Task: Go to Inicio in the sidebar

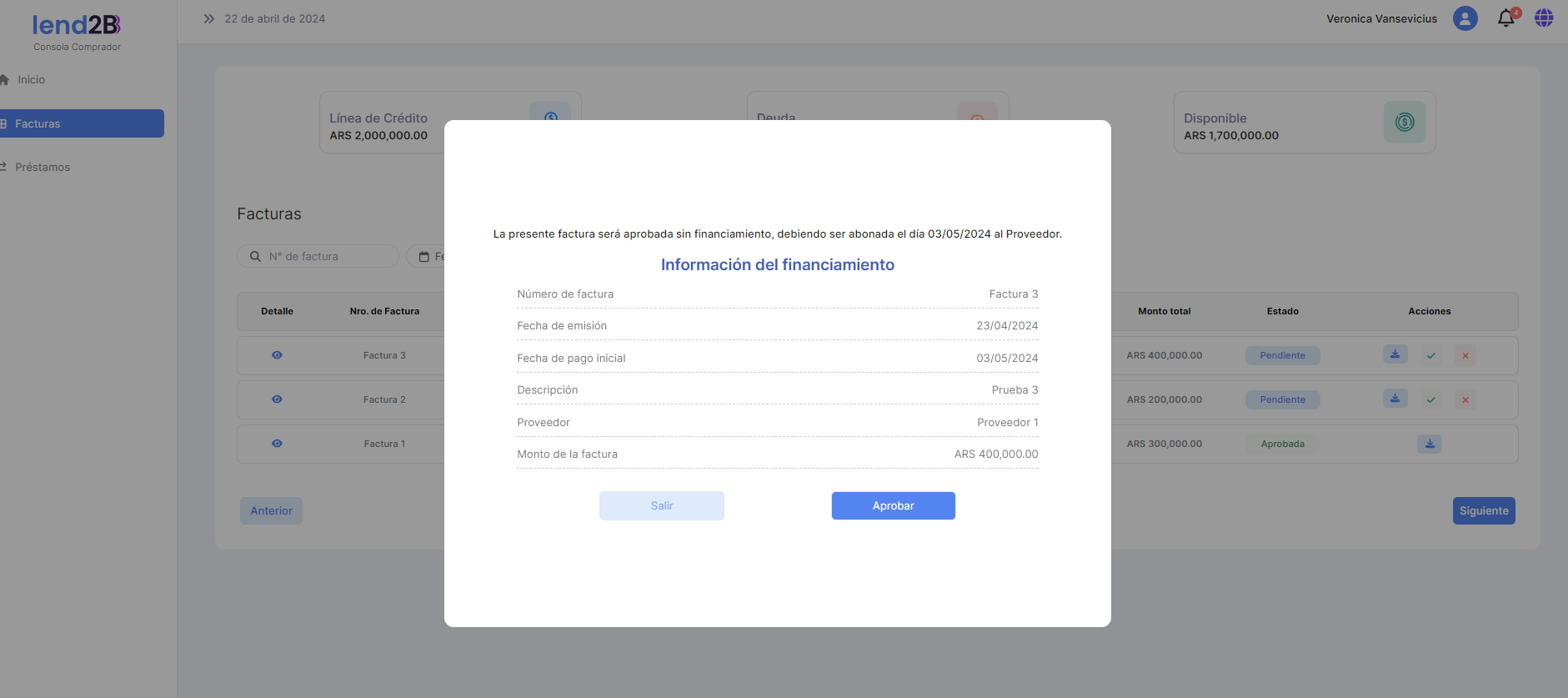Action: tap(31, 80)
